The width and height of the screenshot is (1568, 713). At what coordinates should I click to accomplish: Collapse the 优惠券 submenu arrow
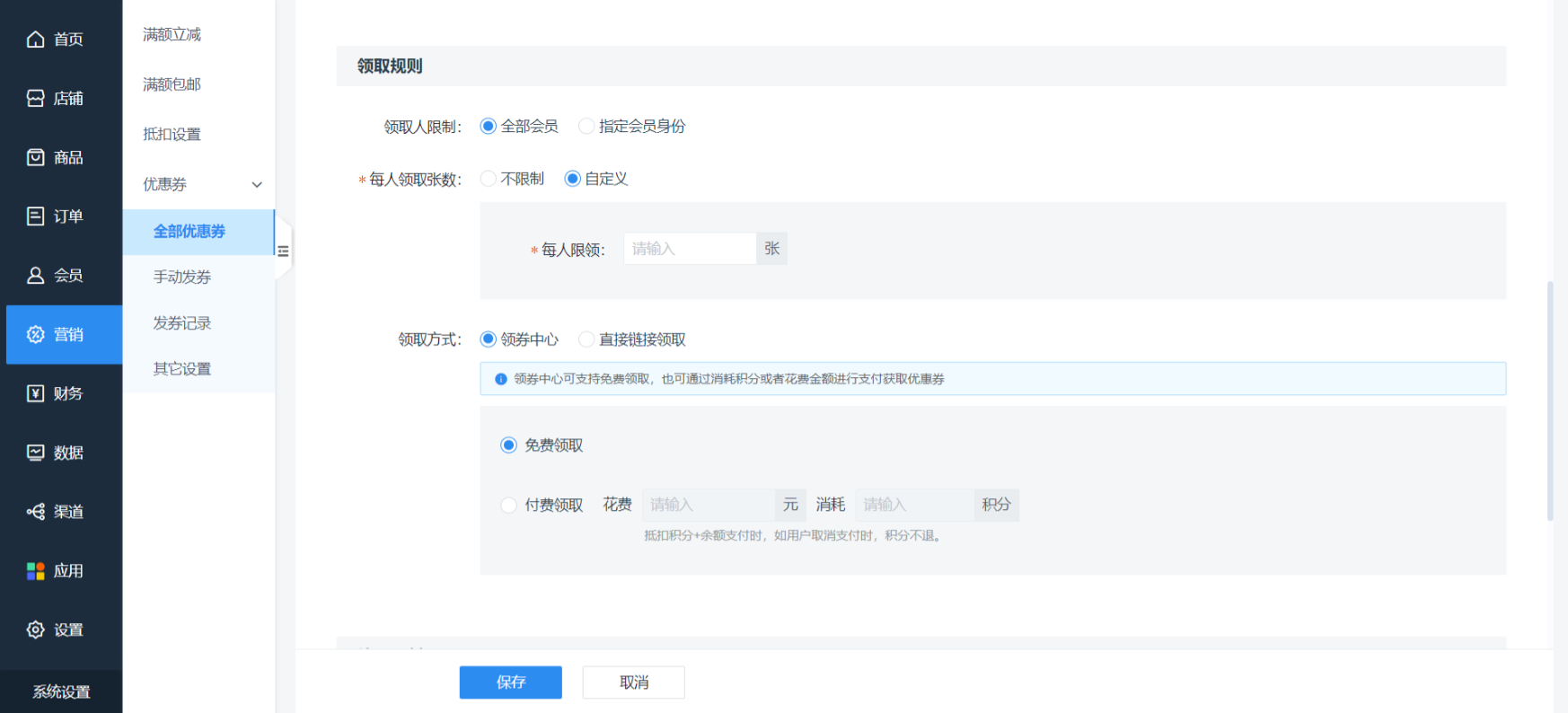click(257, 185)
